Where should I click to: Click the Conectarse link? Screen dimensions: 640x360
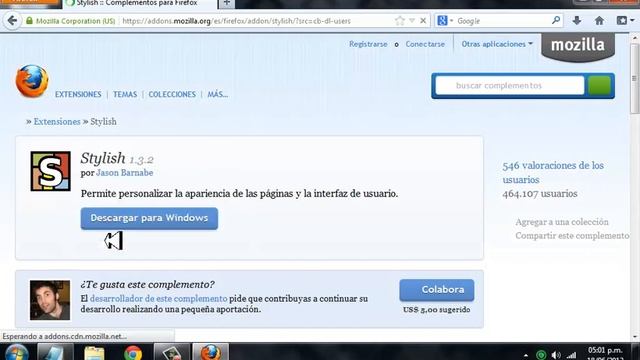pyautogui.click(x=425, y=44)
